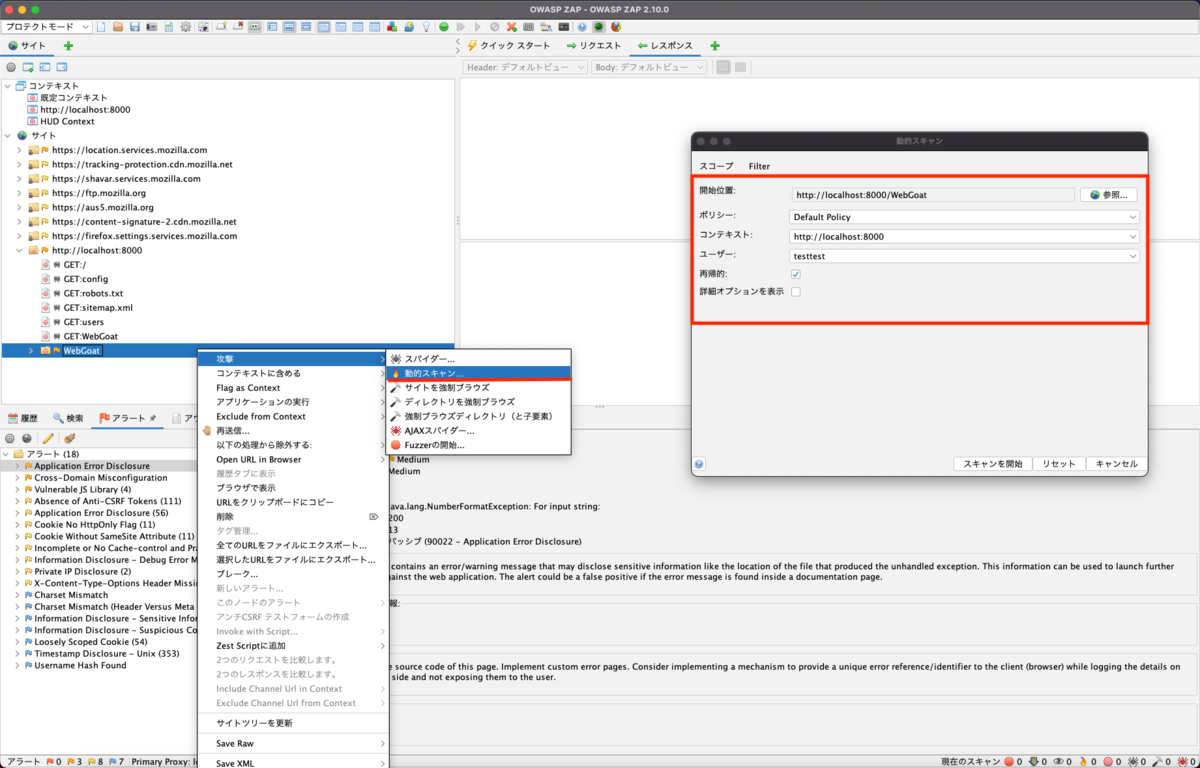Click the 開始位置 URL field

coord(933,195)
